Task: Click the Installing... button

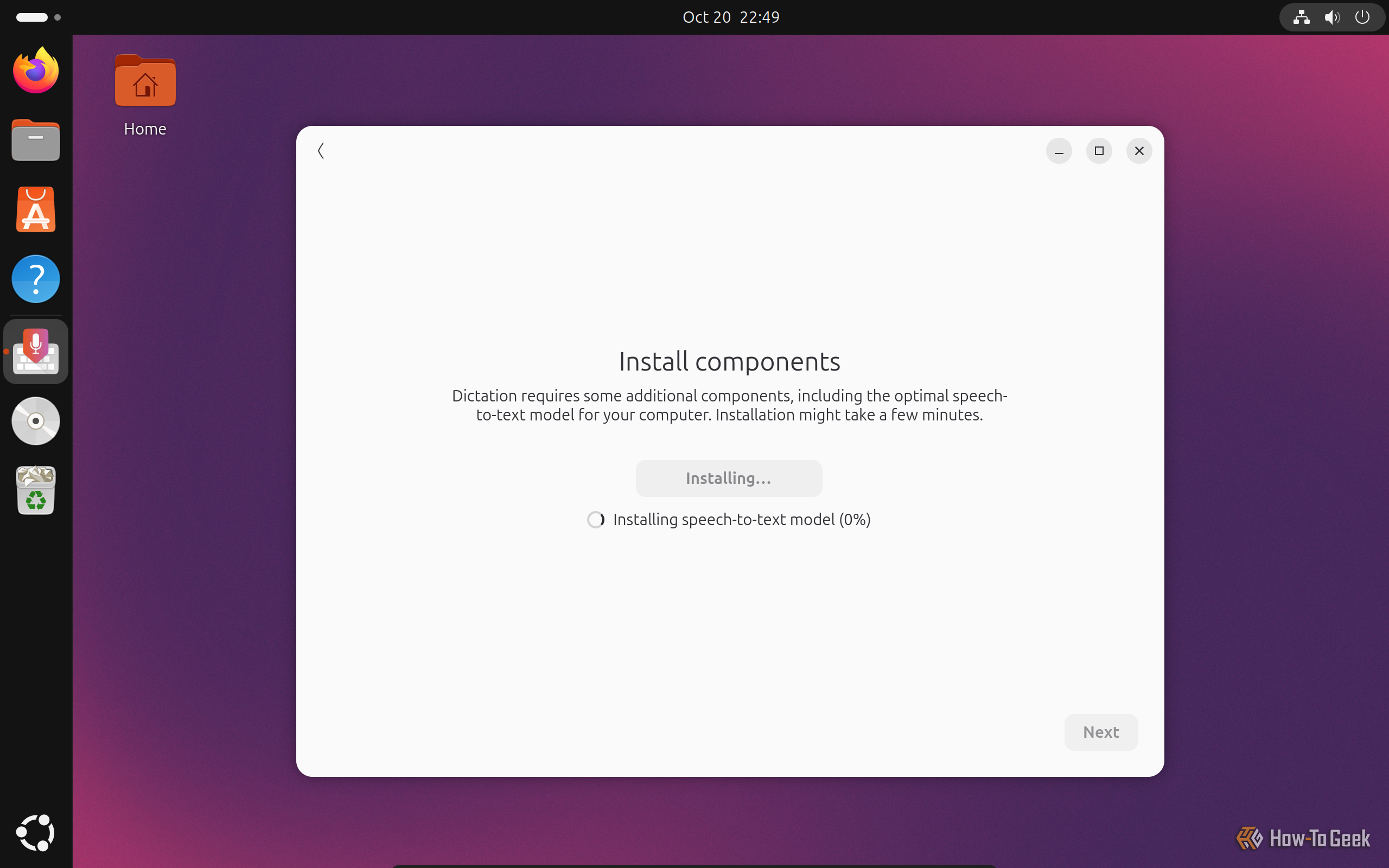Action: [x=729, y=478]
